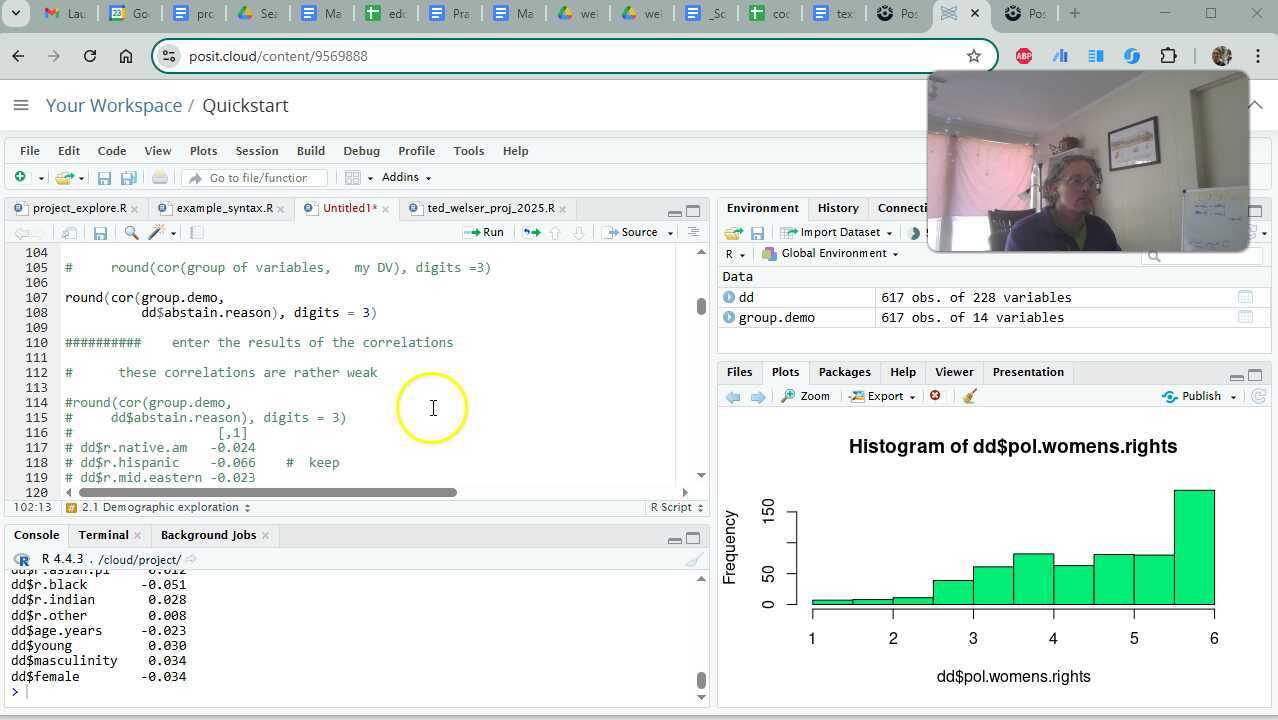Open the plot Export dropdown
The height and width of the screenshot is (720, 1278).
click(x=883, y=396)
